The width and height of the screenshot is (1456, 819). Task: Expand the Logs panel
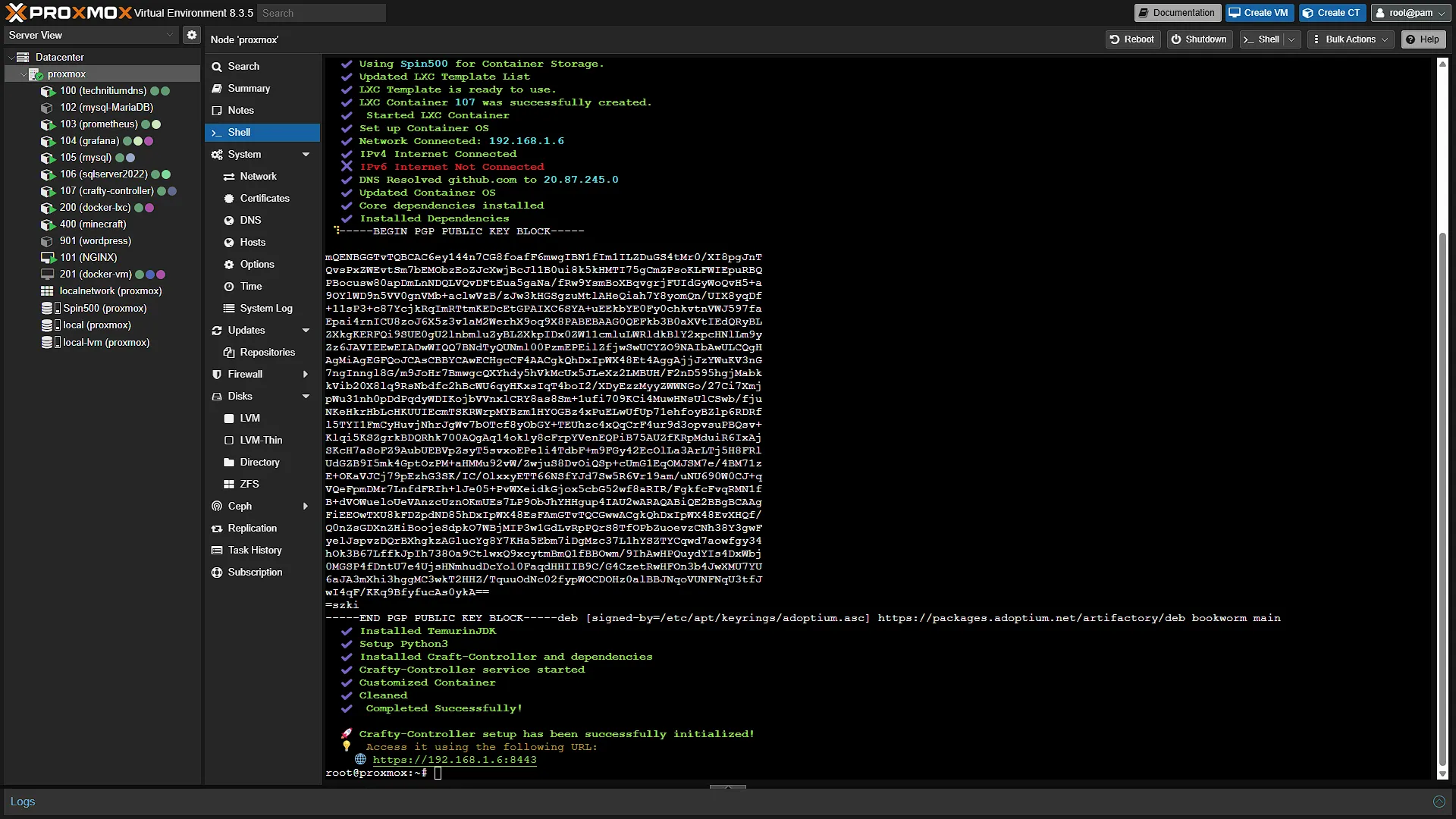click(1439, 802)
